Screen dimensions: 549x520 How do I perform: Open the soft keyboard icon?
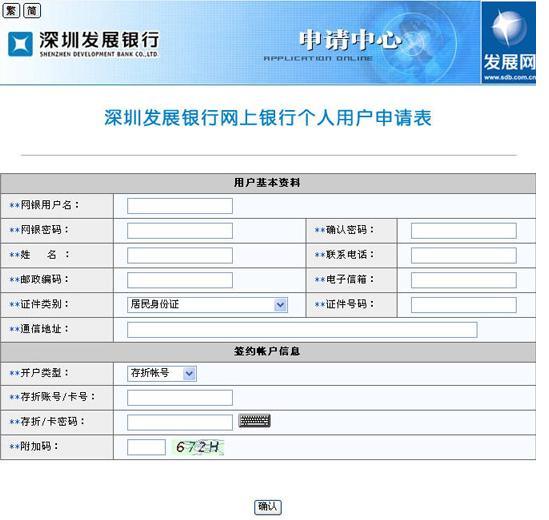[x=255, y=420]
